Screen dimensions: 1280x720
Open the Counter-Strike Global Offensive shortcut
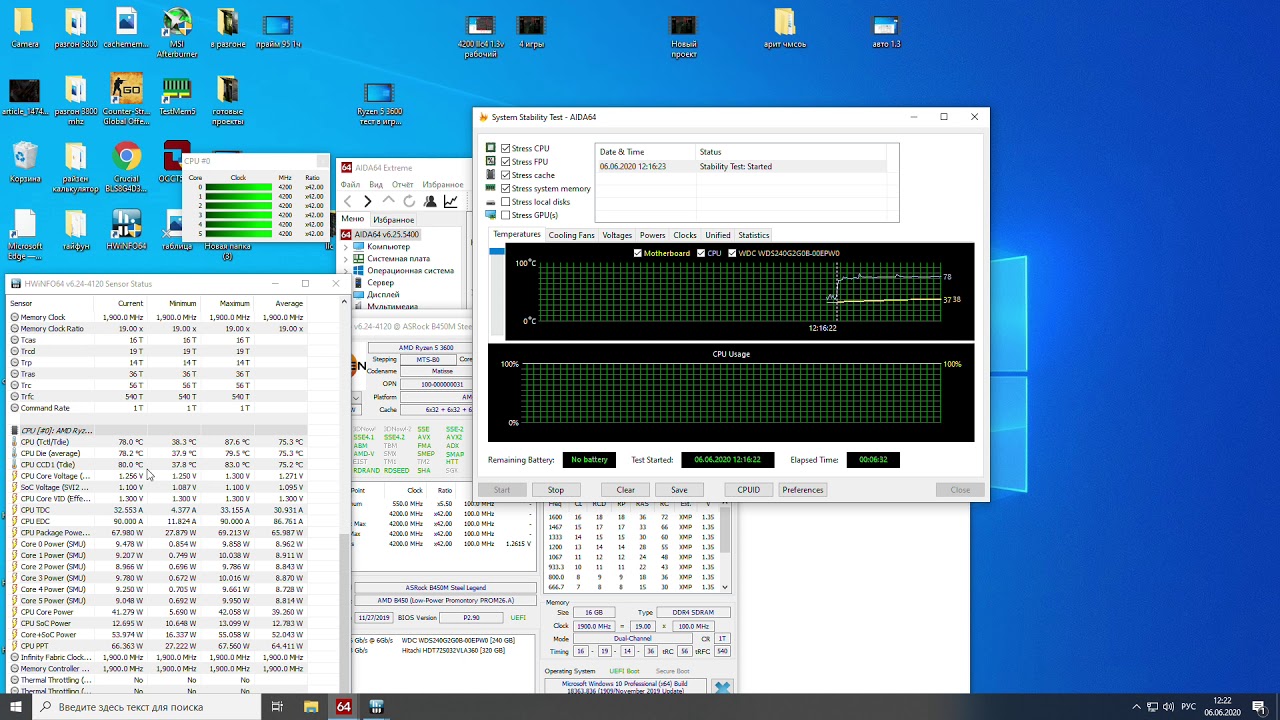click(126, 100)
